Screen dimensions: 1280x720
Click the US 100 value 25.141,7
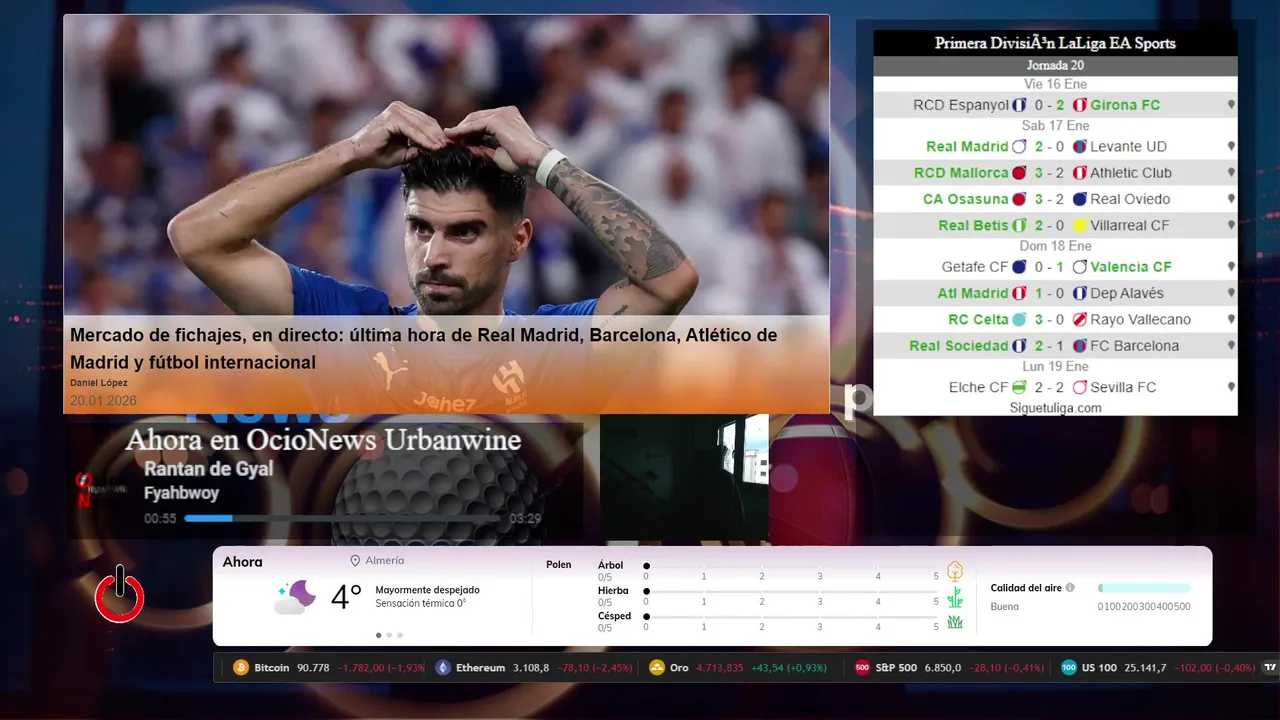point(1145,668)
